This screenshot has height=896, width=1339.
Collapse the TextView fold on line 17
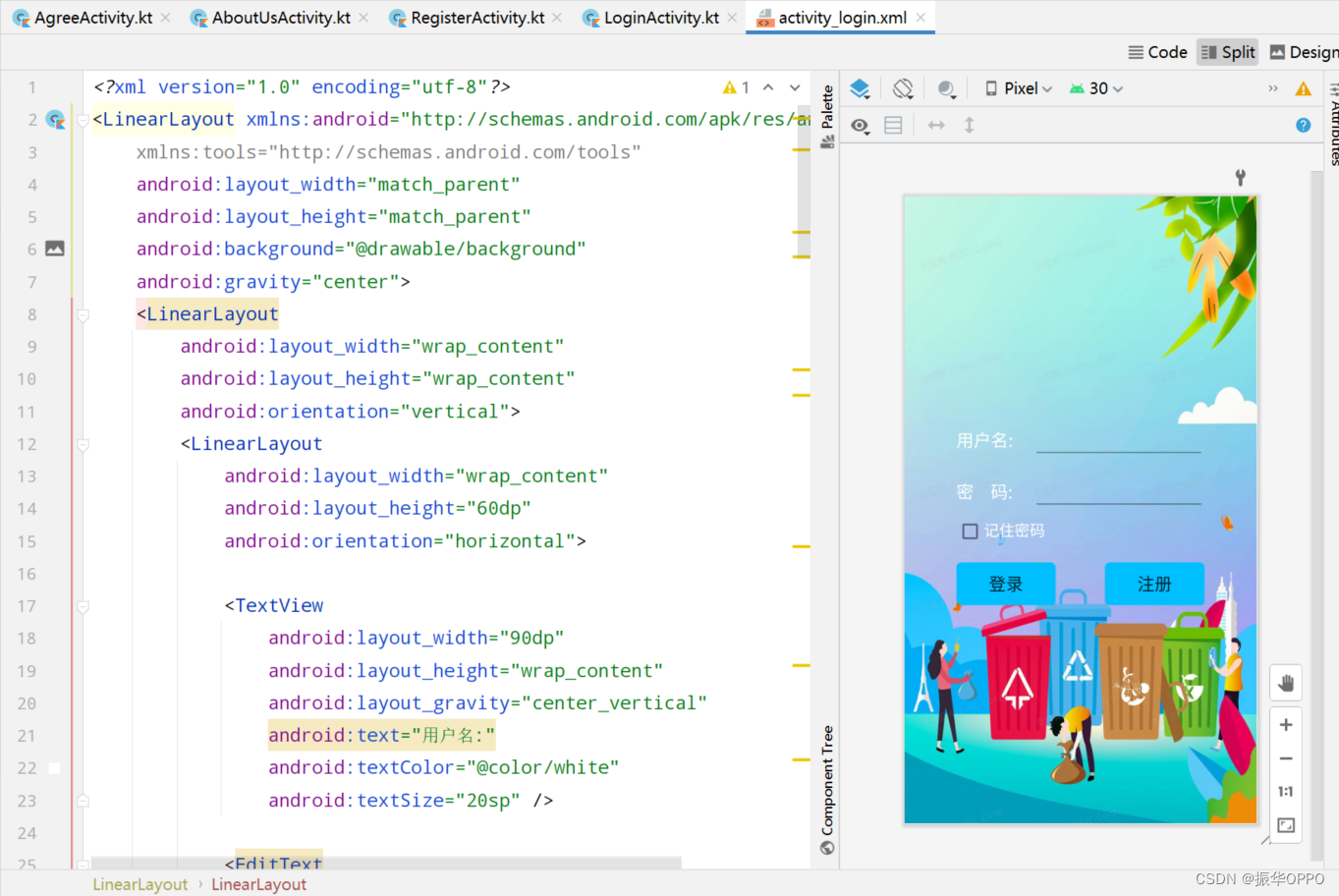coord(84,606)
